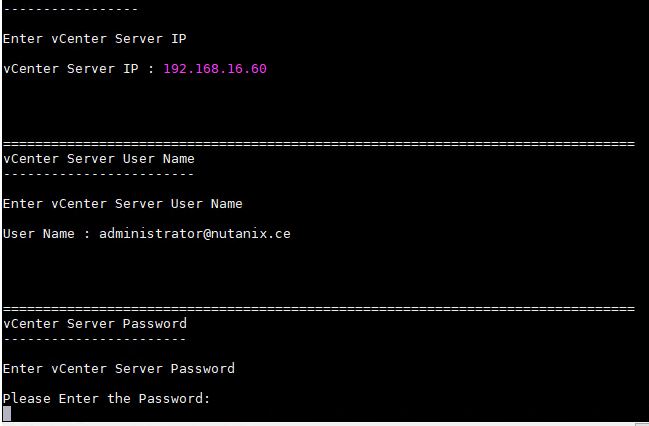Click the dashed underline below User Name heading

[99, 174]
